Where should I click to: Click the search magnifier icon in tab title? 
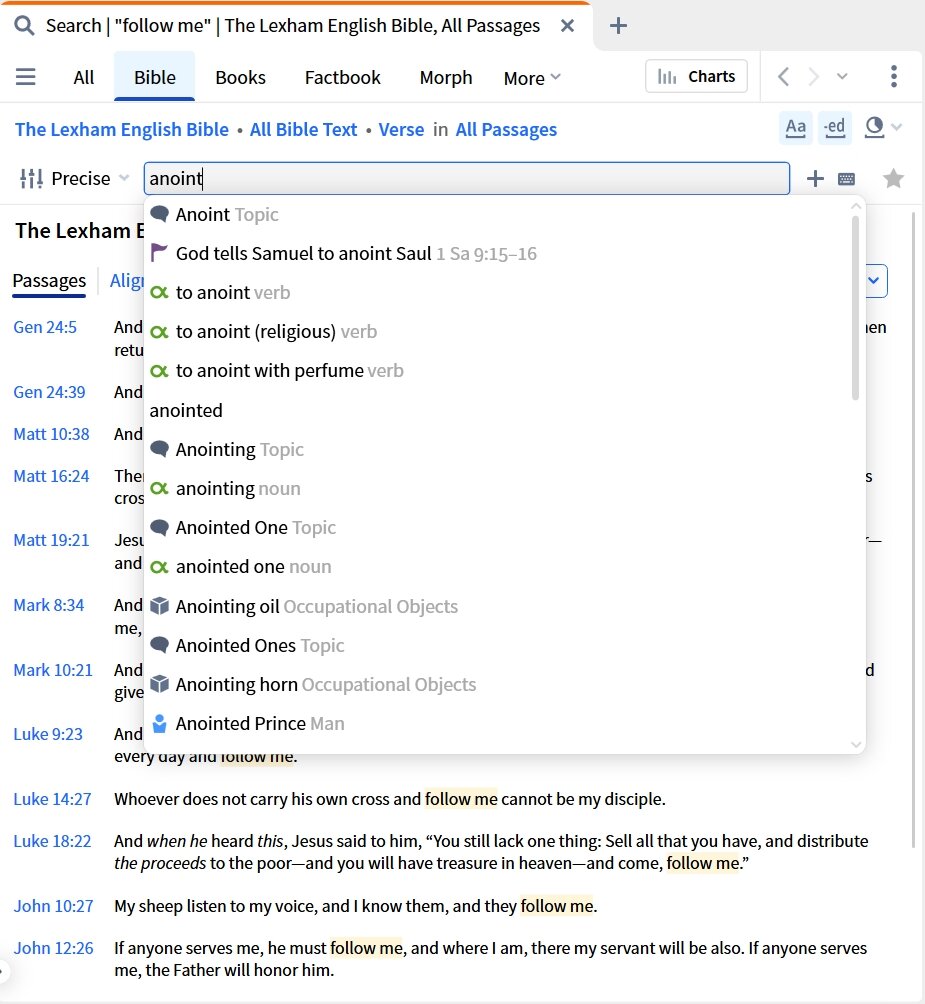[24, 26]
